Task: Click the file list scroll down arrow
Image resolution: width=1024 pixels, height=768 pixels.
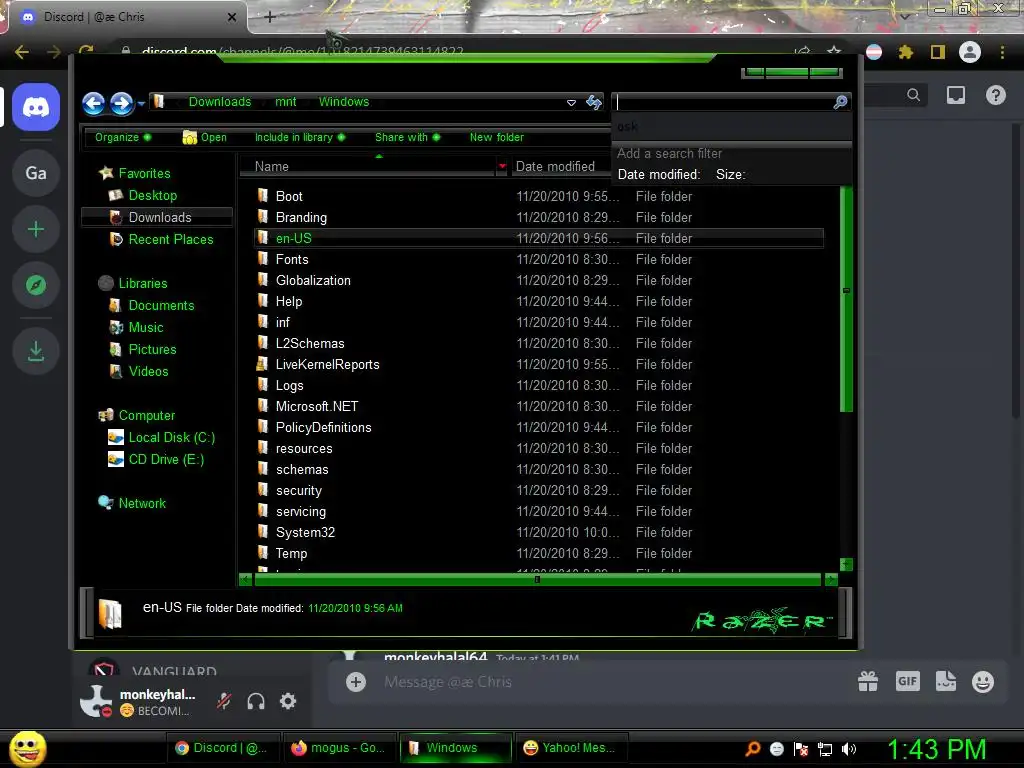Action: [846, 564]
